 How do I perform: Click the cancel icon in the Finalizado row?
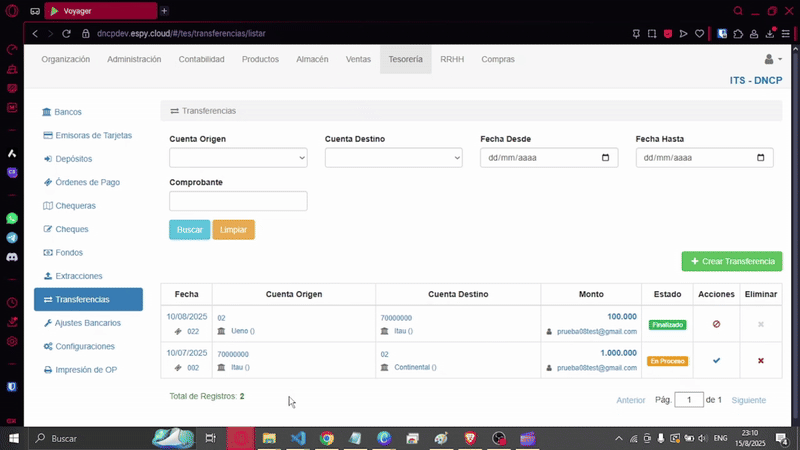[716, 324]
